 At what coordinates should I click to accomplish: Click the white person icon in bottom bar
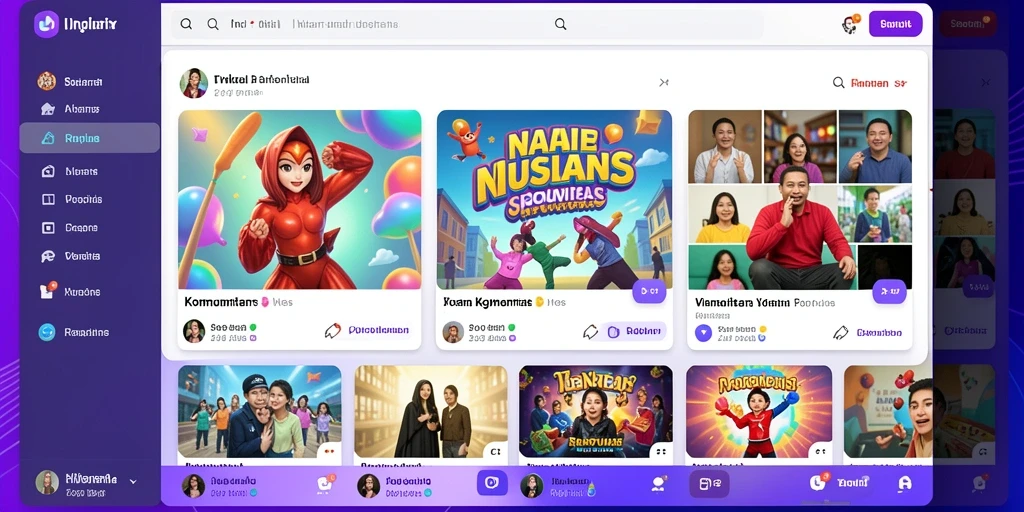coord(658,483)
